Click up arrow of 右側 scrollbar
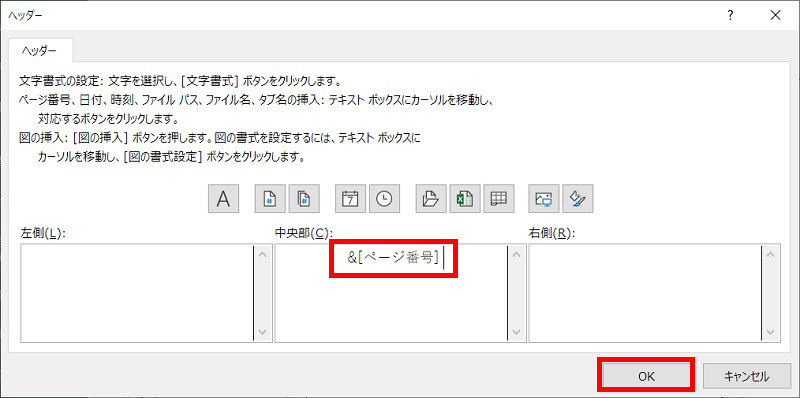Image resolution: width=800 pixels, height=398 pixels. tap(770, 254)
